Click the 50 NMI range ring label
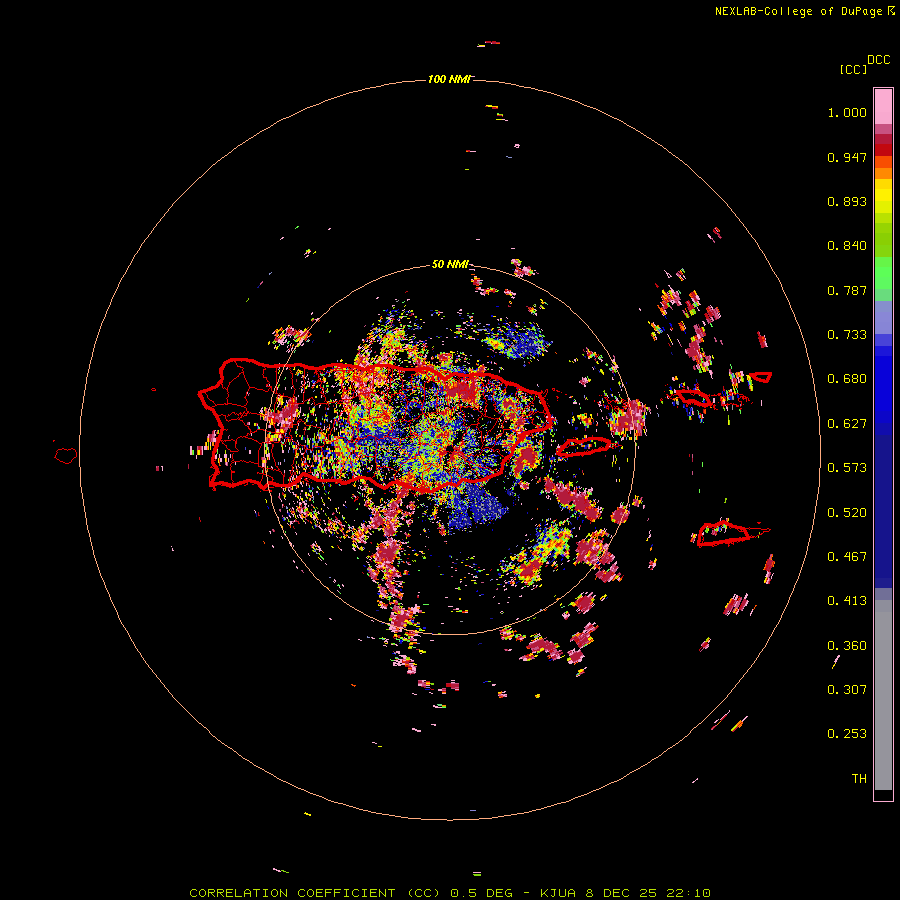 (x=451, y=264)
